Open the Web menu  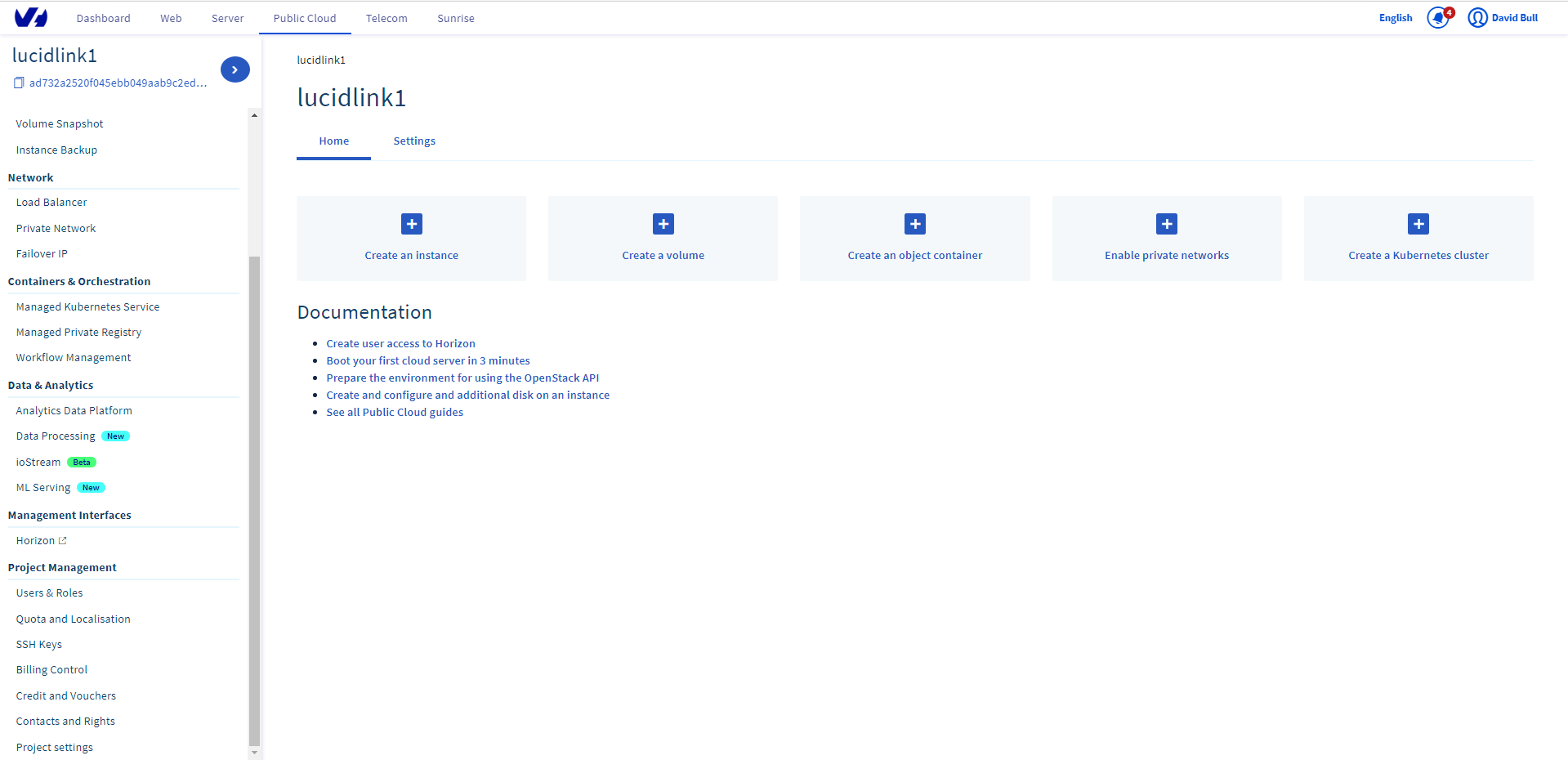171,18
